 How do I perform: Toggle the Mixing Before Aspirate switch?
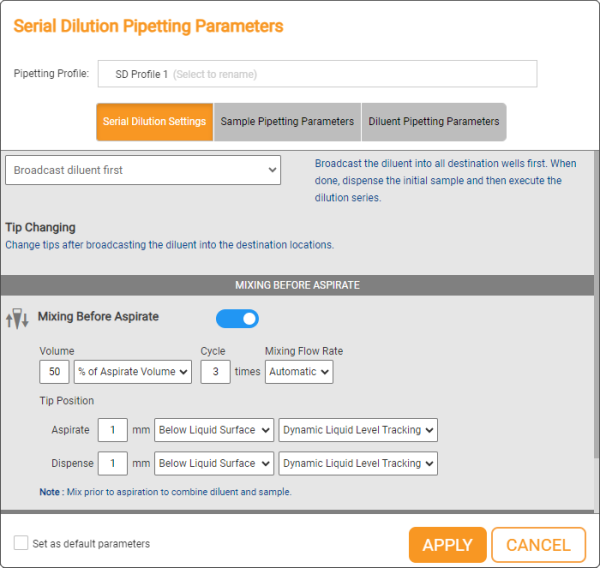click(x=238, y=319)
